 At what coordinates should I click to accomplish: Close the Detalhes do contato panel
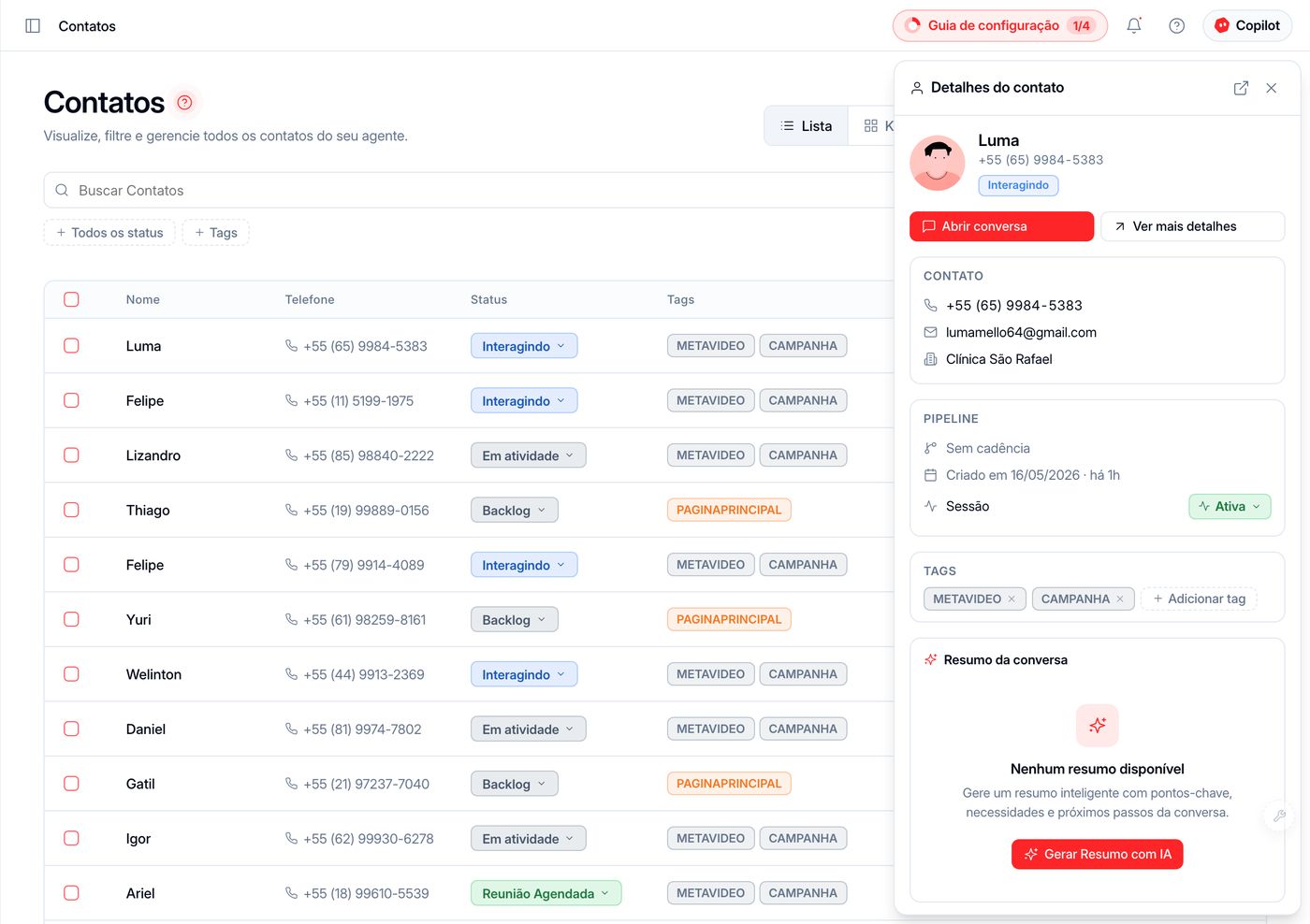[x=1271, y=88]
